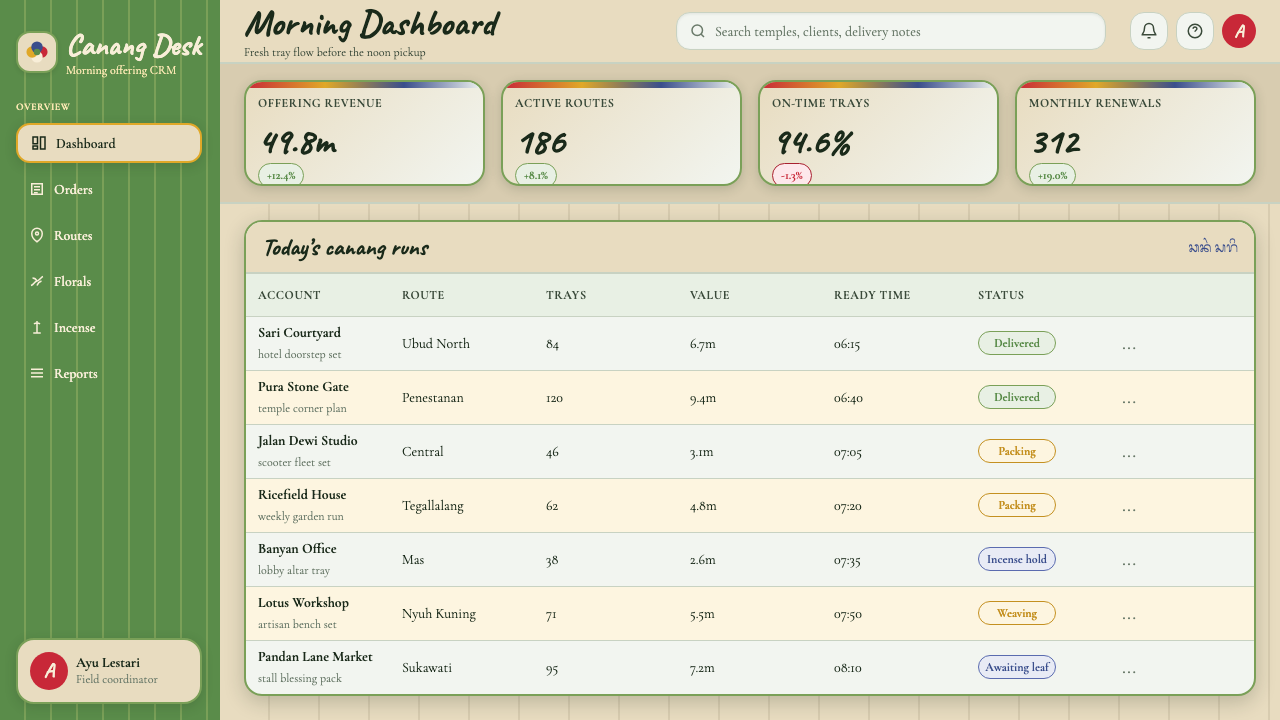Open more options for Lotus Workshop row
The image size is (1280, 720).
click(x=1129, y=614)
